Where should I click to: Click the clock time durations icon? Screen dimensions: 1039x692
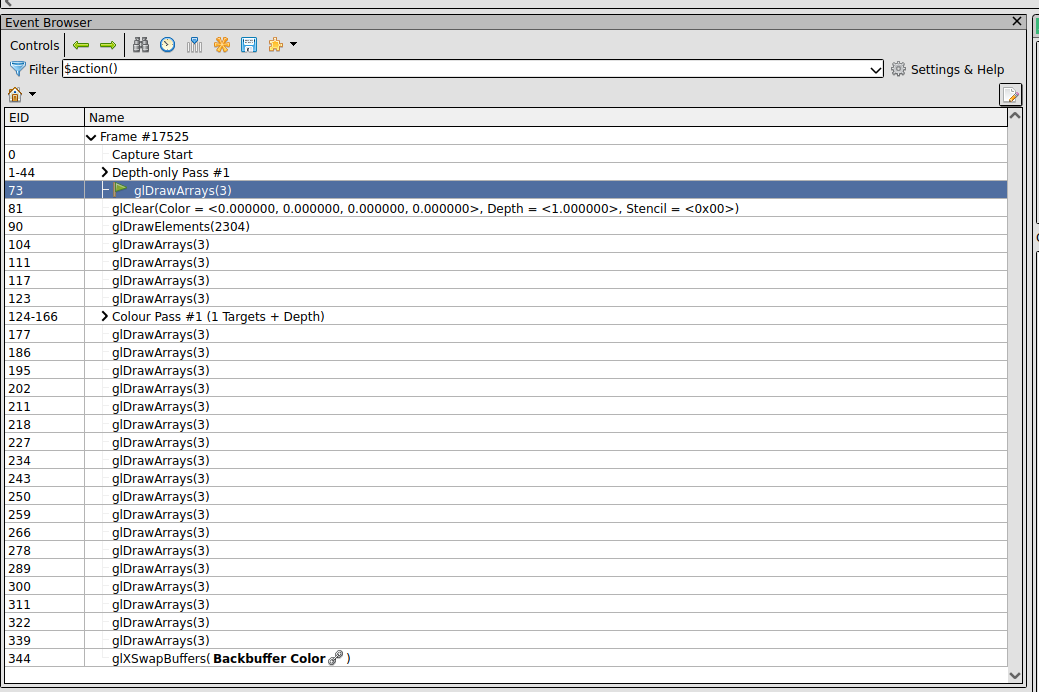click(168, 45)
